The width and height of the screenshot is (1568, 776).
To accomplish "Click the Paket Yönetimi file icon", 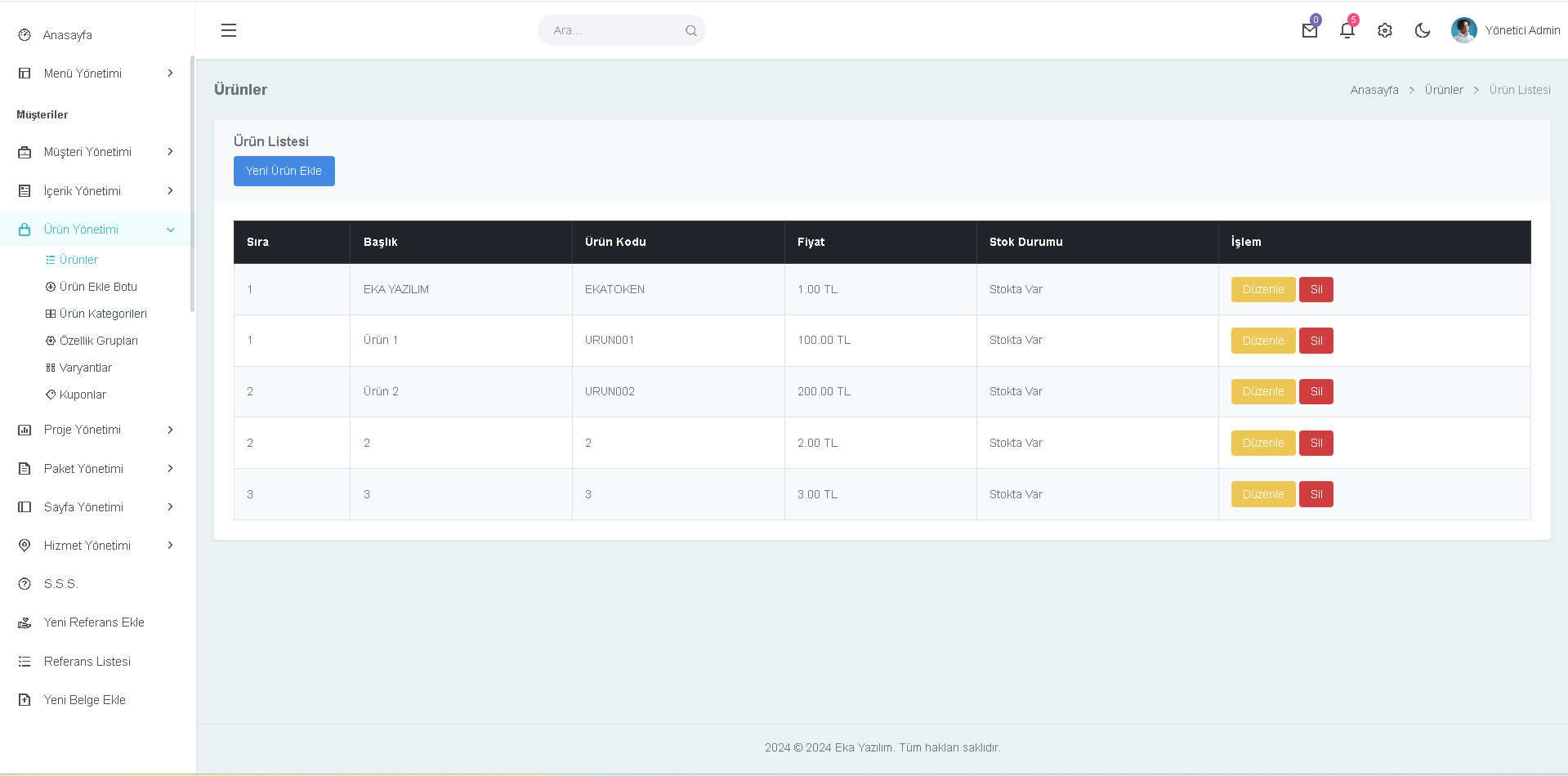I will pos(25,469).
